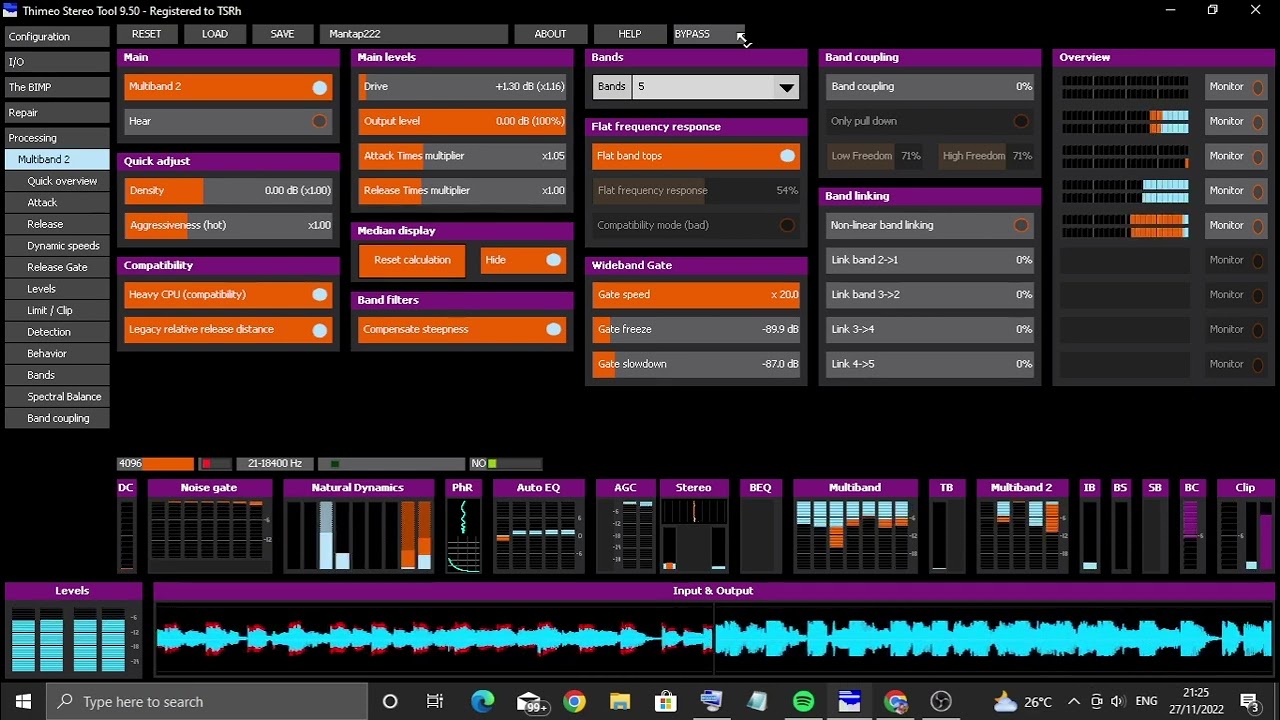Open the BEQ meter panel
Viewport: 1280px width, 720px height.
click(760, 526)
